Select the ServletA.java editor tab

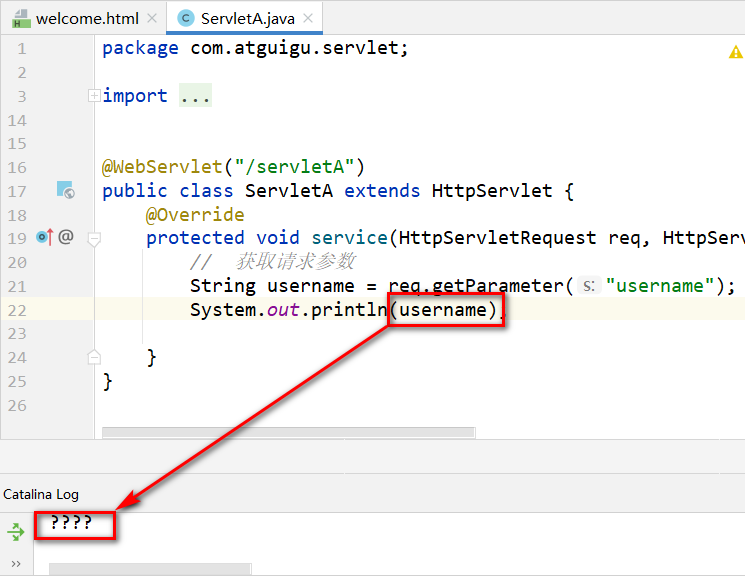click(247, 19)
